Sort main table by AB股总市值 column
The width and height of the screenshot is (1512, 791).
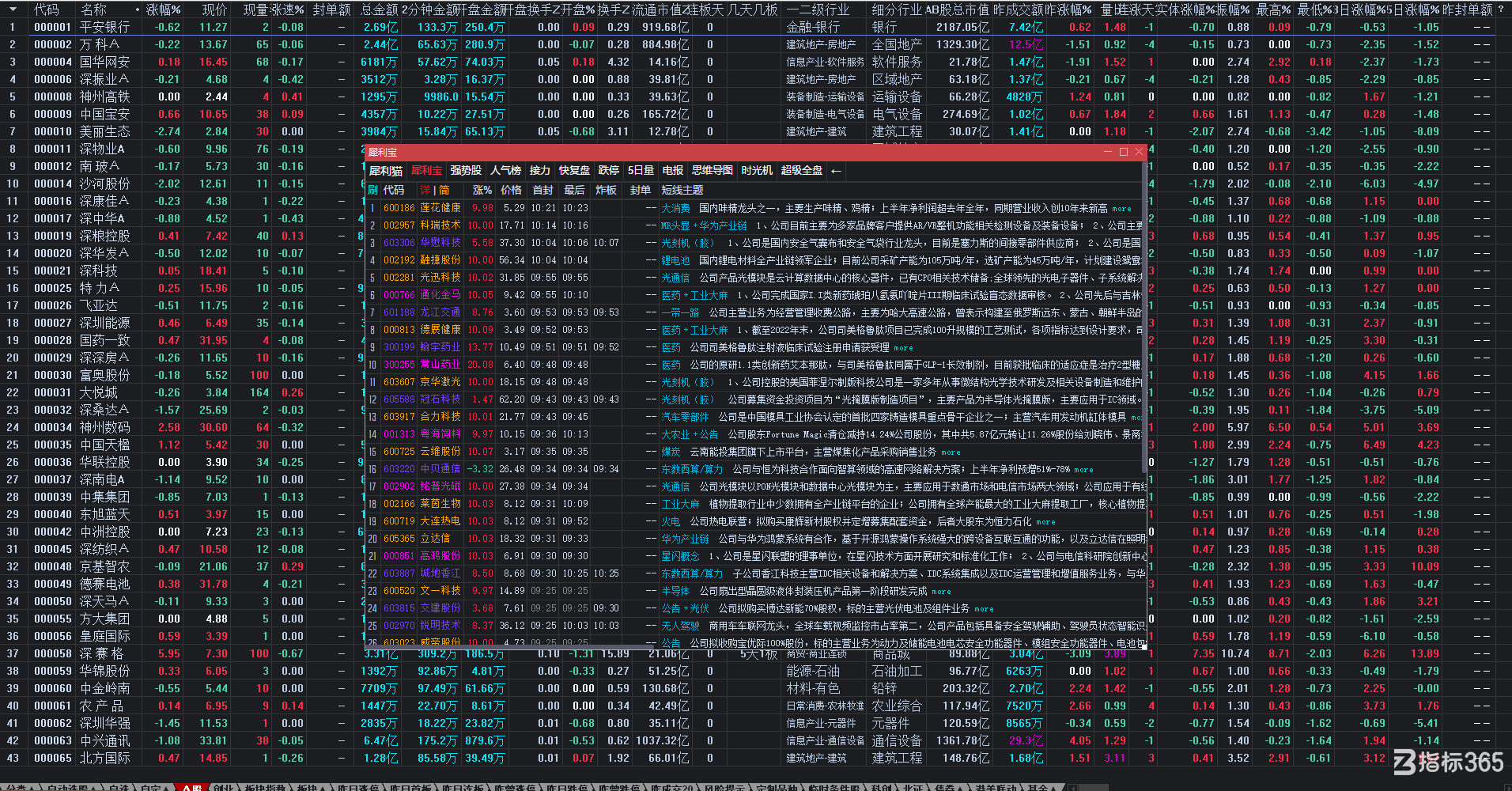pyautogui.click(x=957, y=9)
